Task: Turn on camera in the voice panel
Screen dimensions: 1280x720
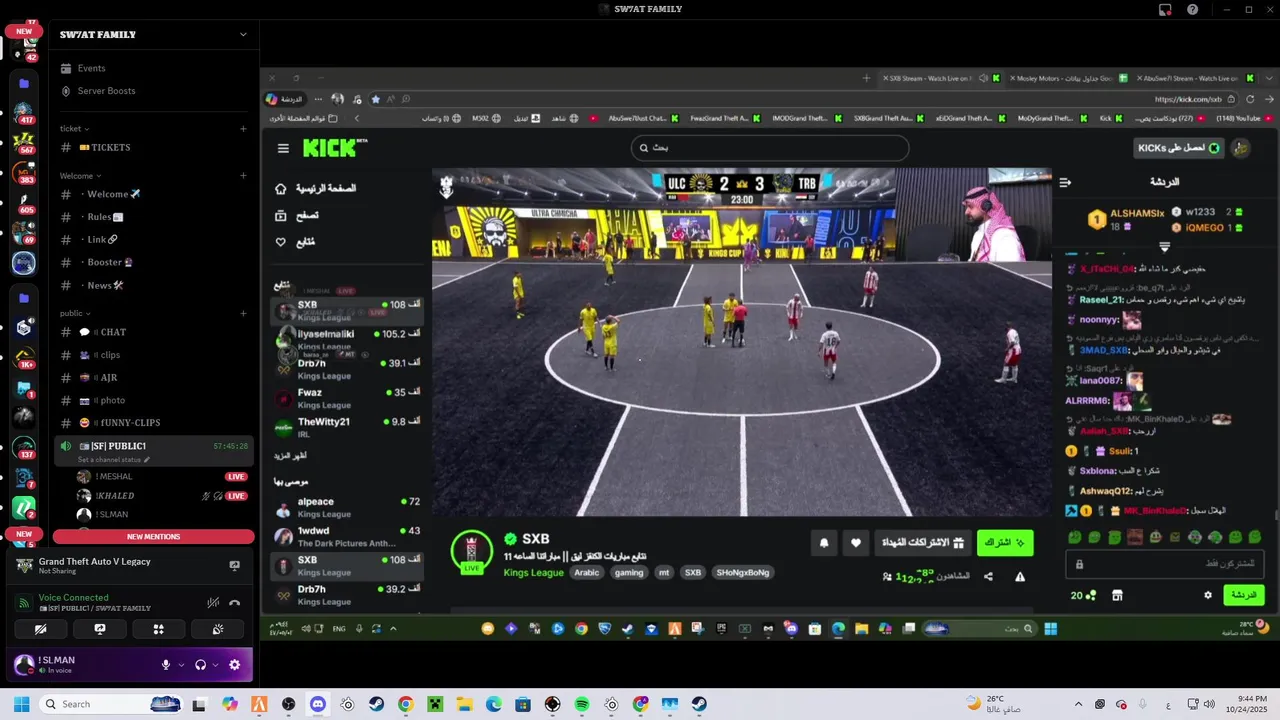Action: click(x=40, y=629)
